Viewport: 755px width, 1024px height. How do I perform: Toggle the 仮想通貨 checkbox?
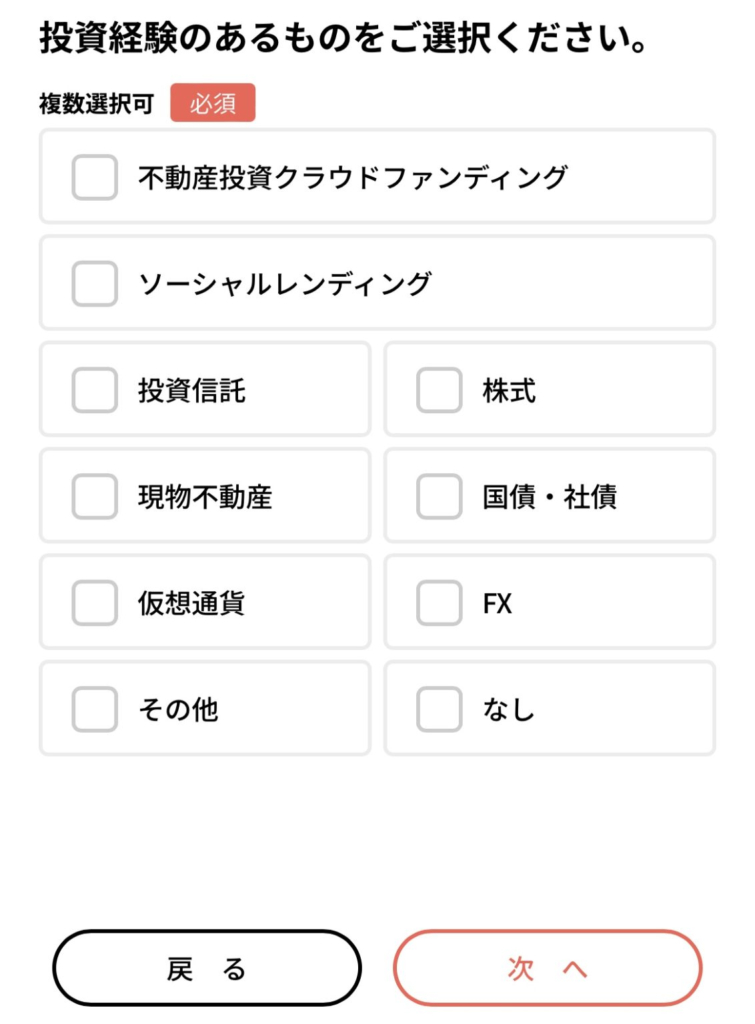point(95,602)
